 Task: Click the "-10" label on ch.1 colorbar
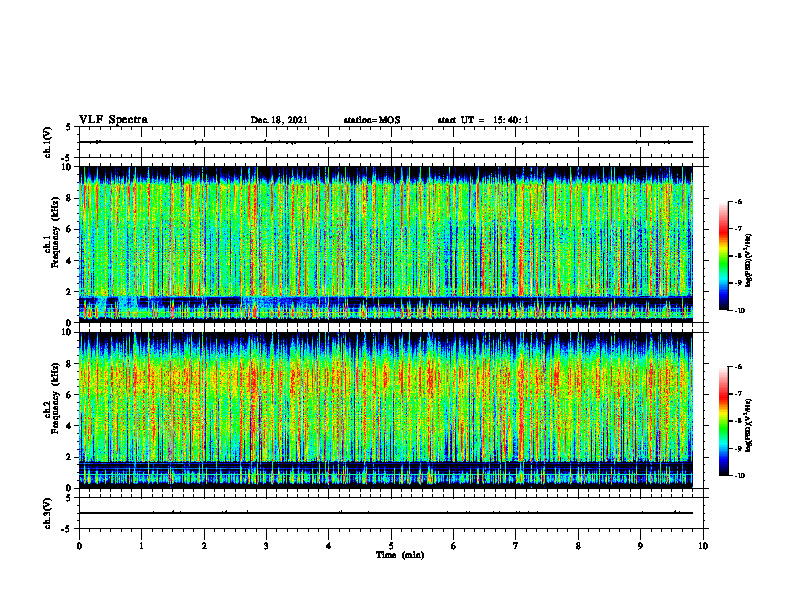[x=739, y=310]
